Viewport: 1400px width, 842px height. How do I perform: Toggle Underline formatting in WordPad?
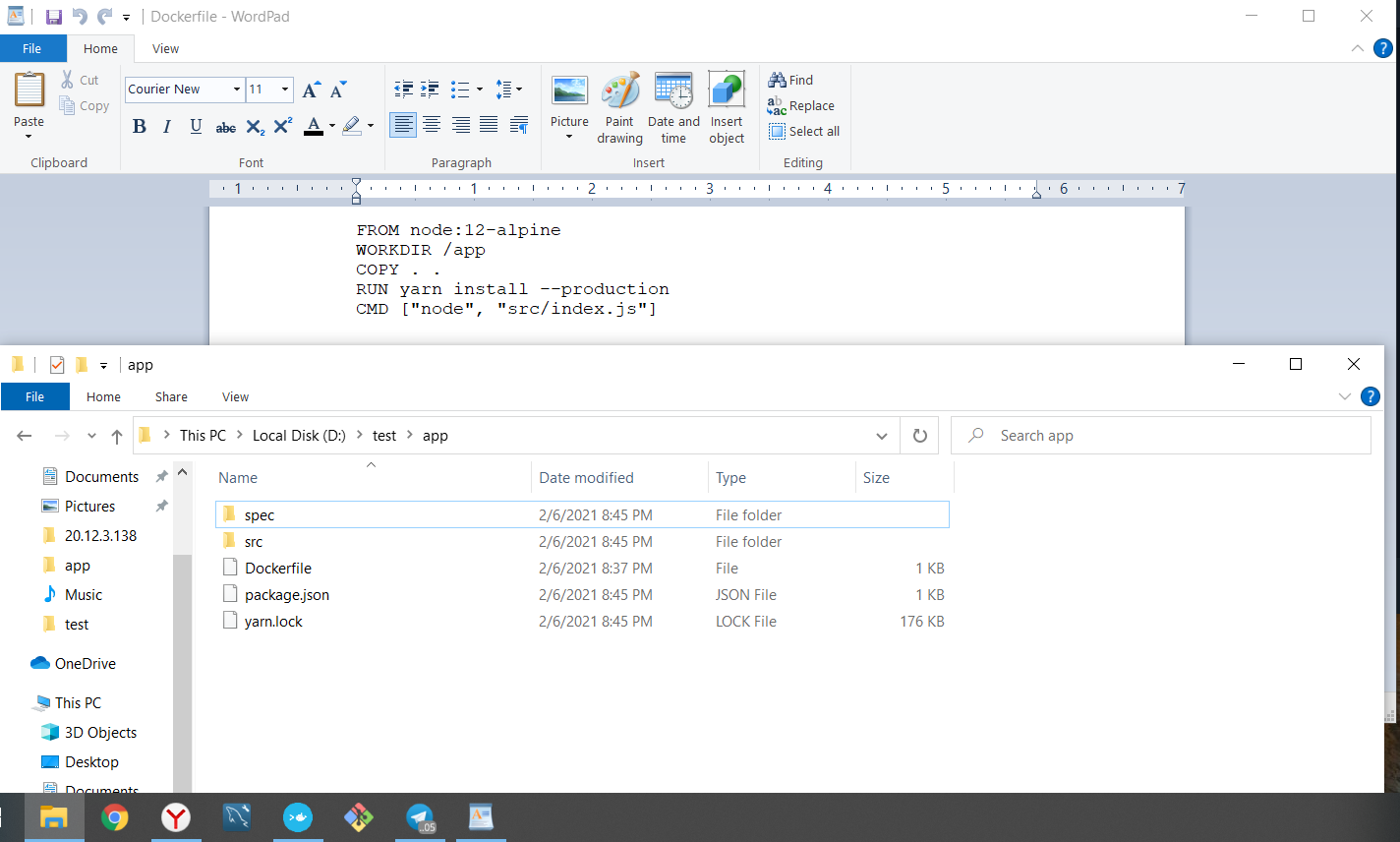pos(196,126)
